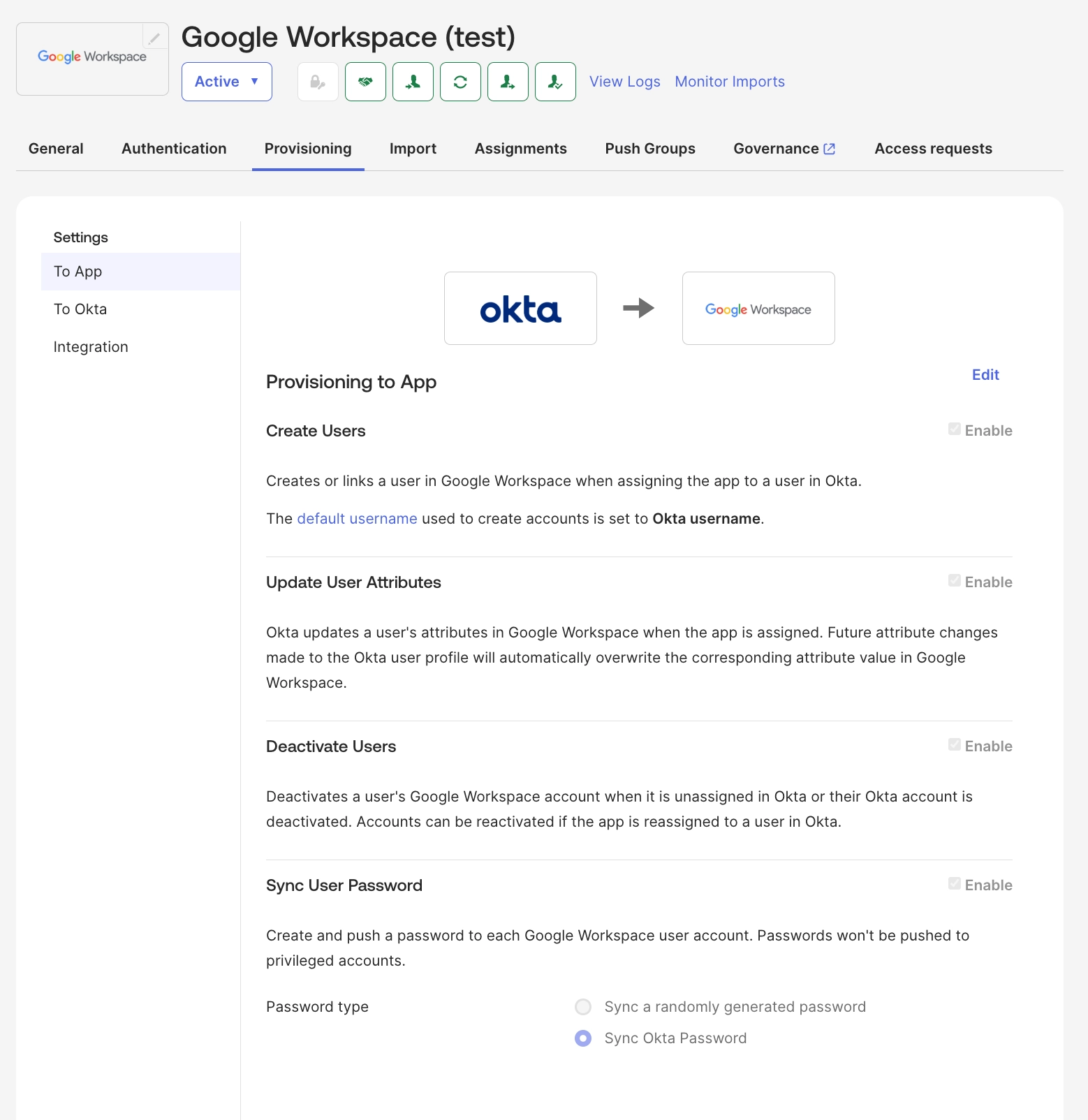Click the greyed-out lock and key icon
This screenshot has height=1120, width=1088.
318,82
